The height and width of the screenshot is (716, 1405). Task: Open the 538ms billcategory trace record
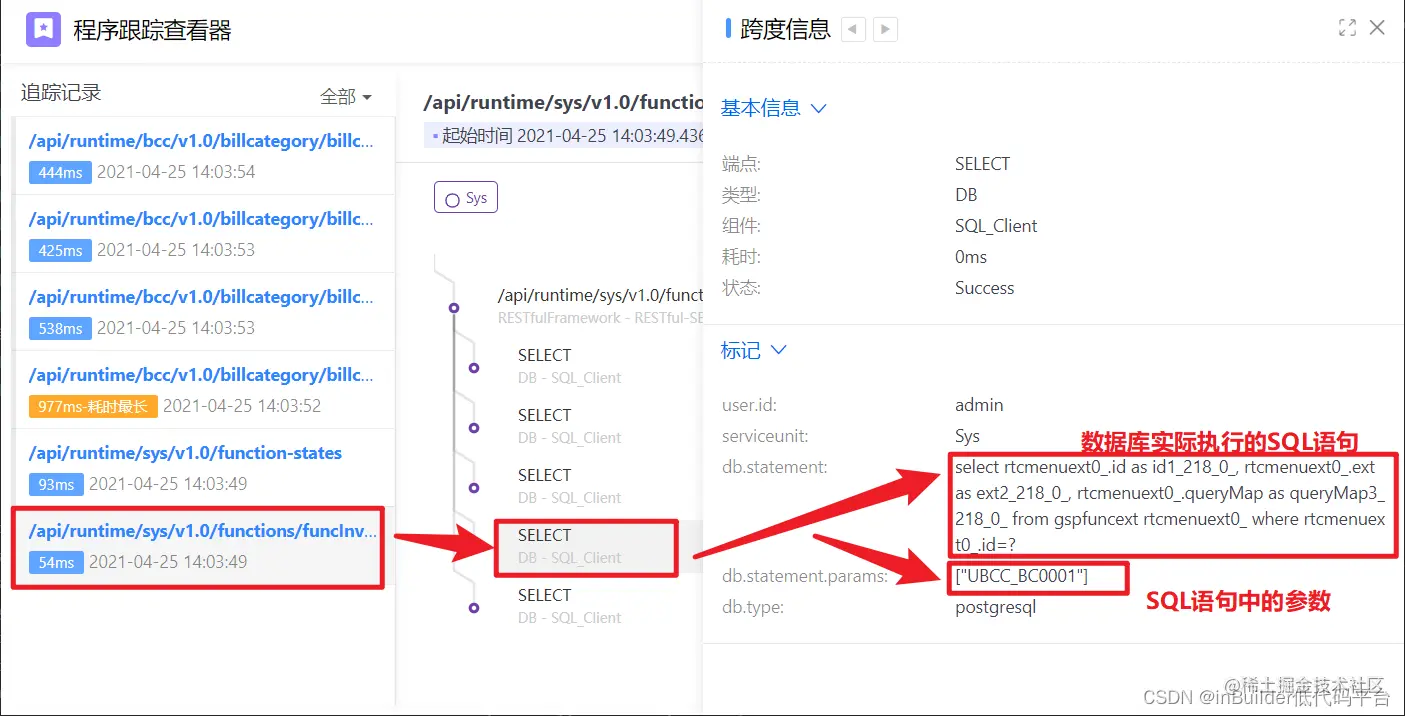pyautogui.click(x=203, y=312)
